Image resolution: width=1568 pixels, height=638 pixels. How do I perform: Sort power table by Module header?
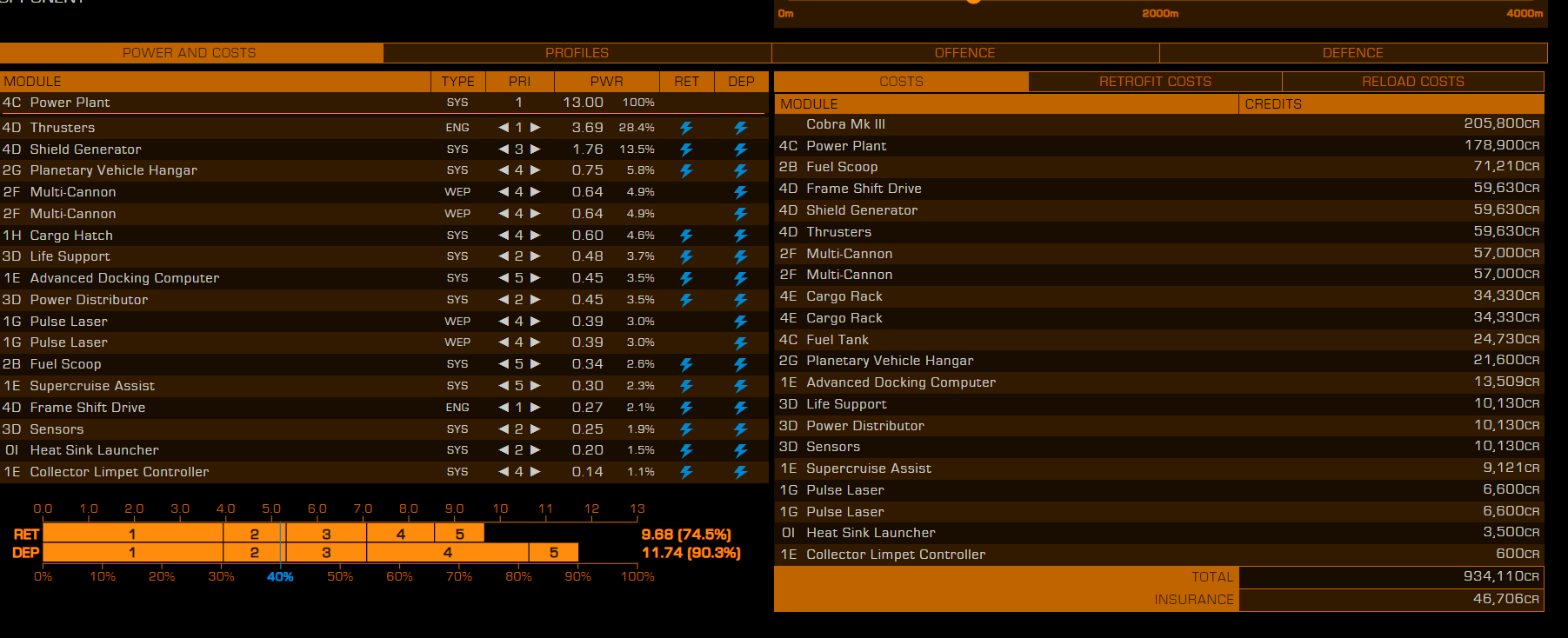coord(215,82)
